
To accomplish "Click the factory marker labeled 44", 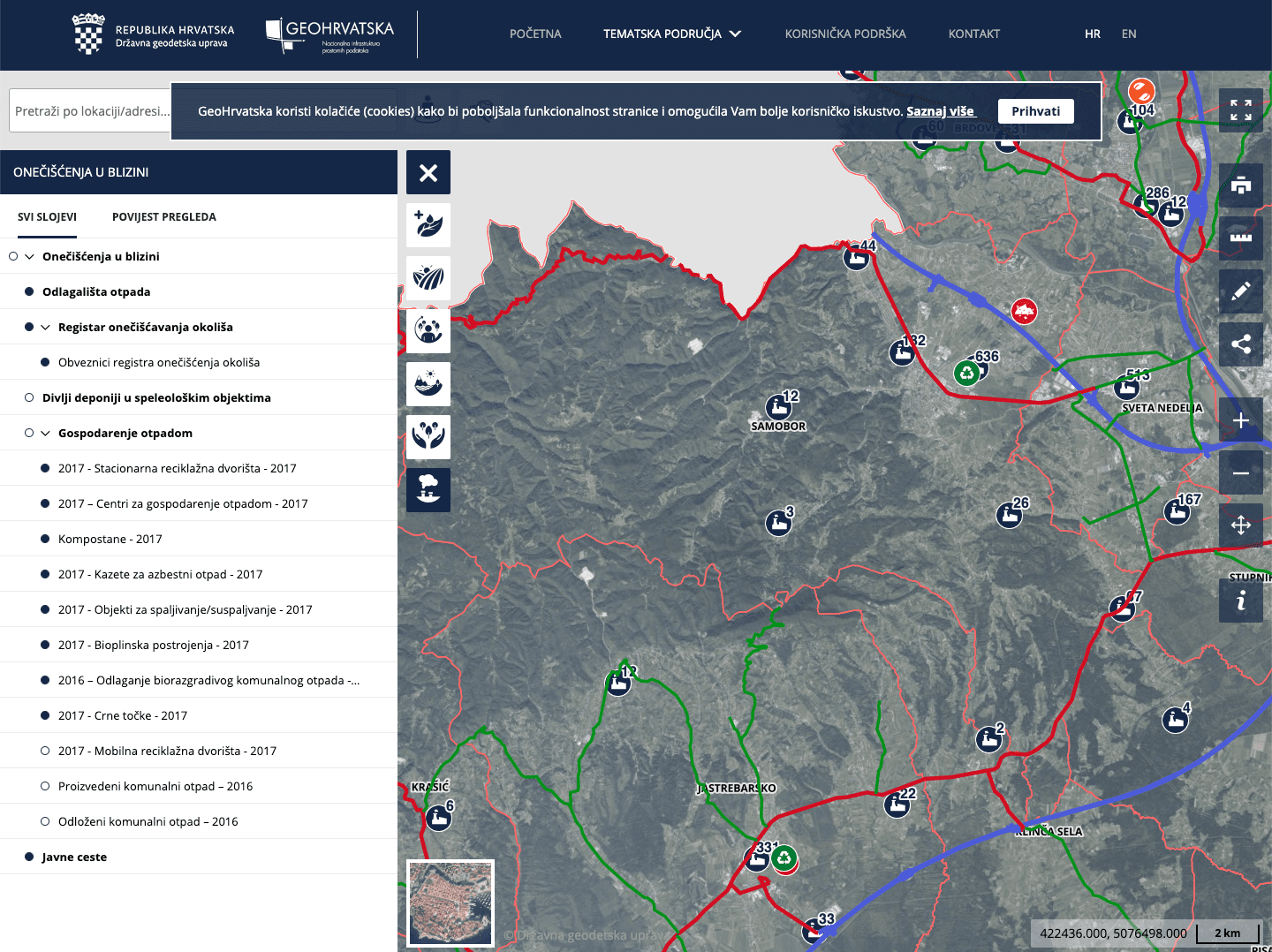I will point(856,258).
